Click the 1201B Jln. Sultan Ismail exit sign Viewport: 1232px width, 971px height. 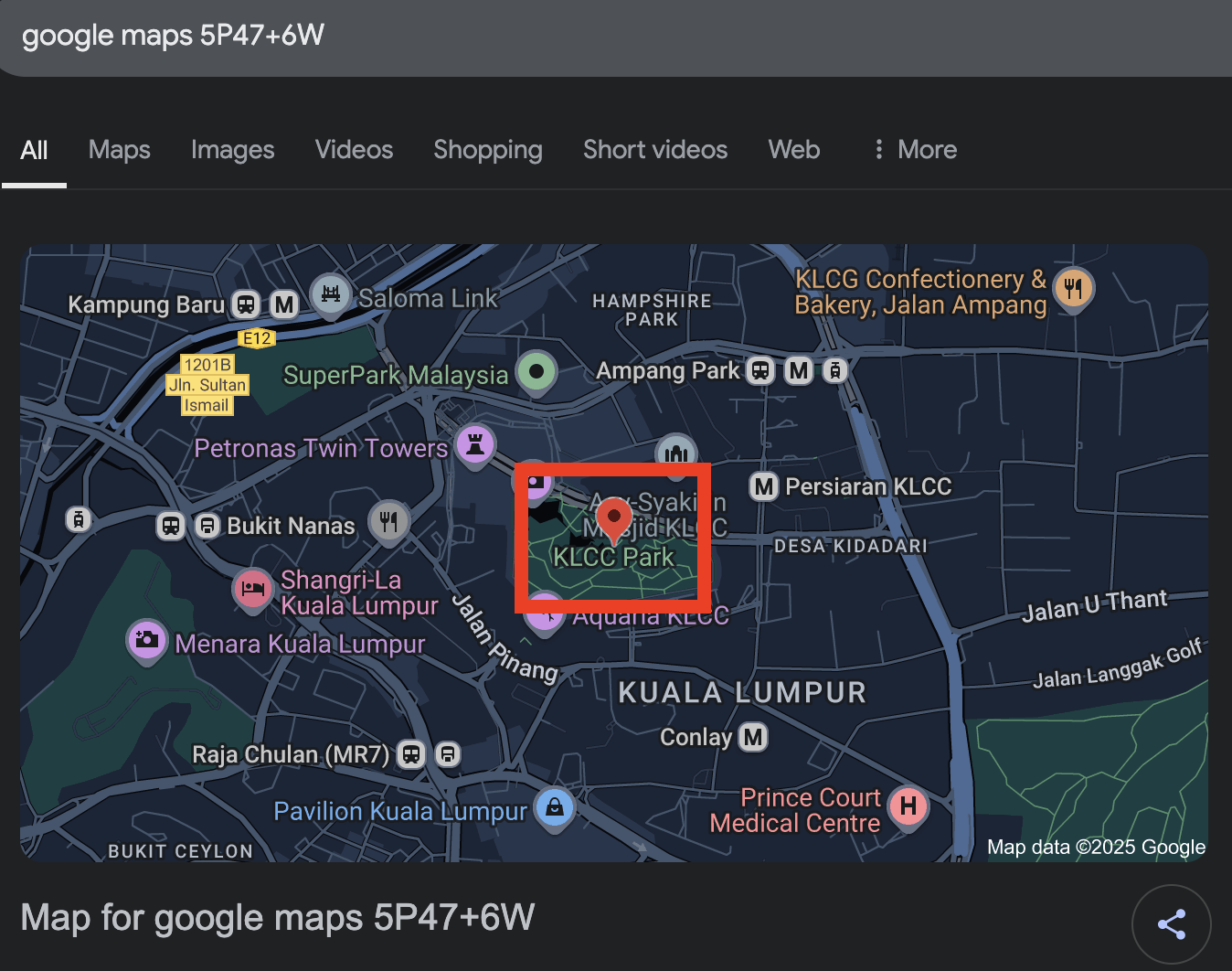[x=207, y=385]
